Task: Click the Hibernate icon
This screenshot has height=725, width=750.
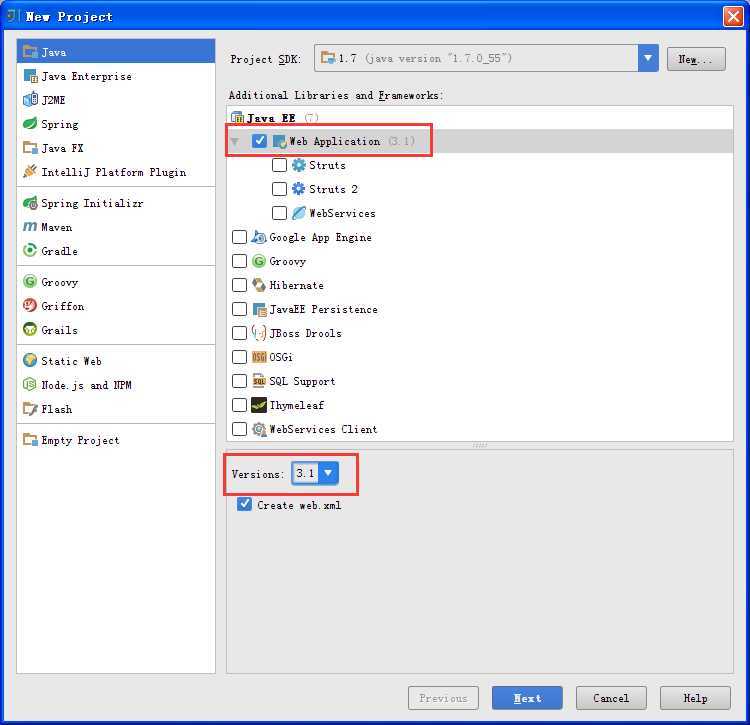Action: pos(259,285)
